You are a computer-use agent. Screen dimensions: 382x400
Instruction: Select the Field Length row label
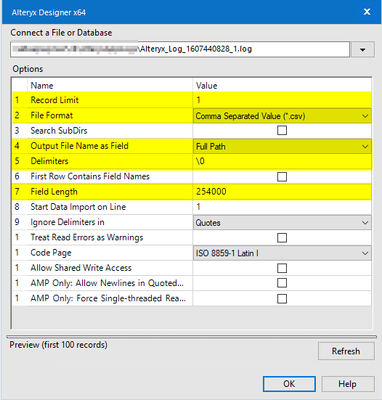[54, 192]
